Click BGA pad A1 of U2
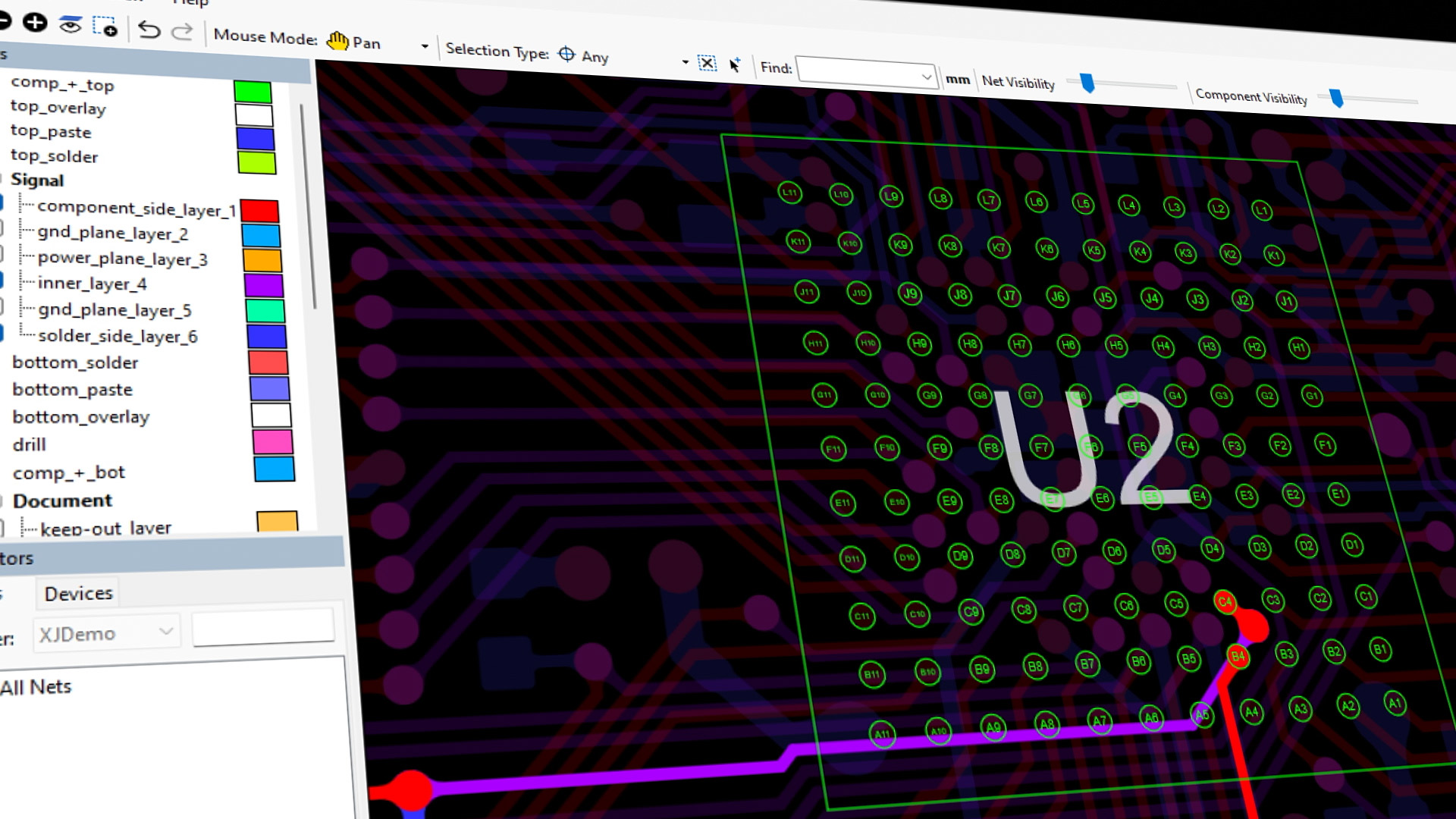 (x=1395, y=703)
